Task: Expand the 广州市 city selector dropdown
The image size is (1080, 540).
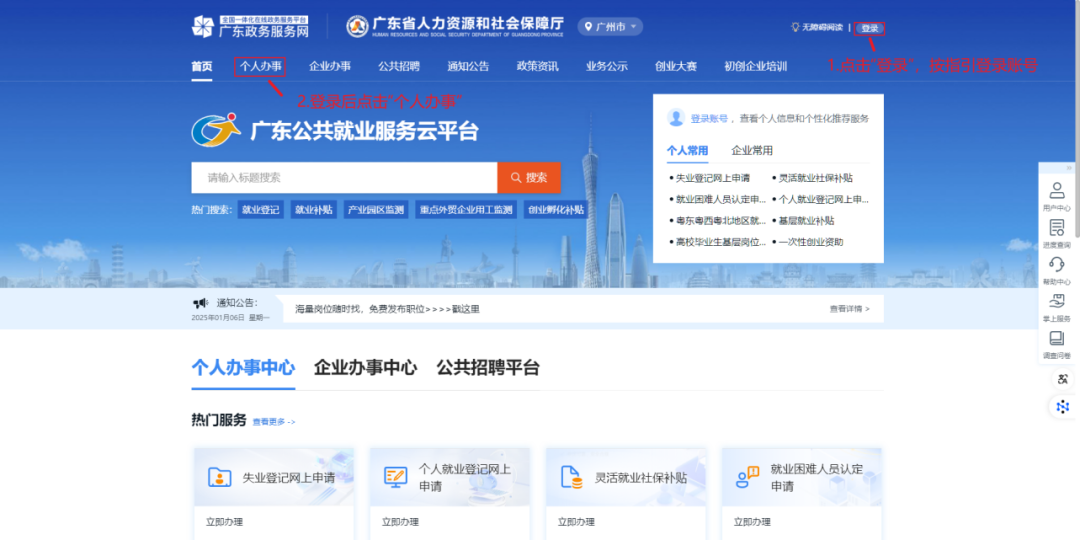Action: click(610, 27)
